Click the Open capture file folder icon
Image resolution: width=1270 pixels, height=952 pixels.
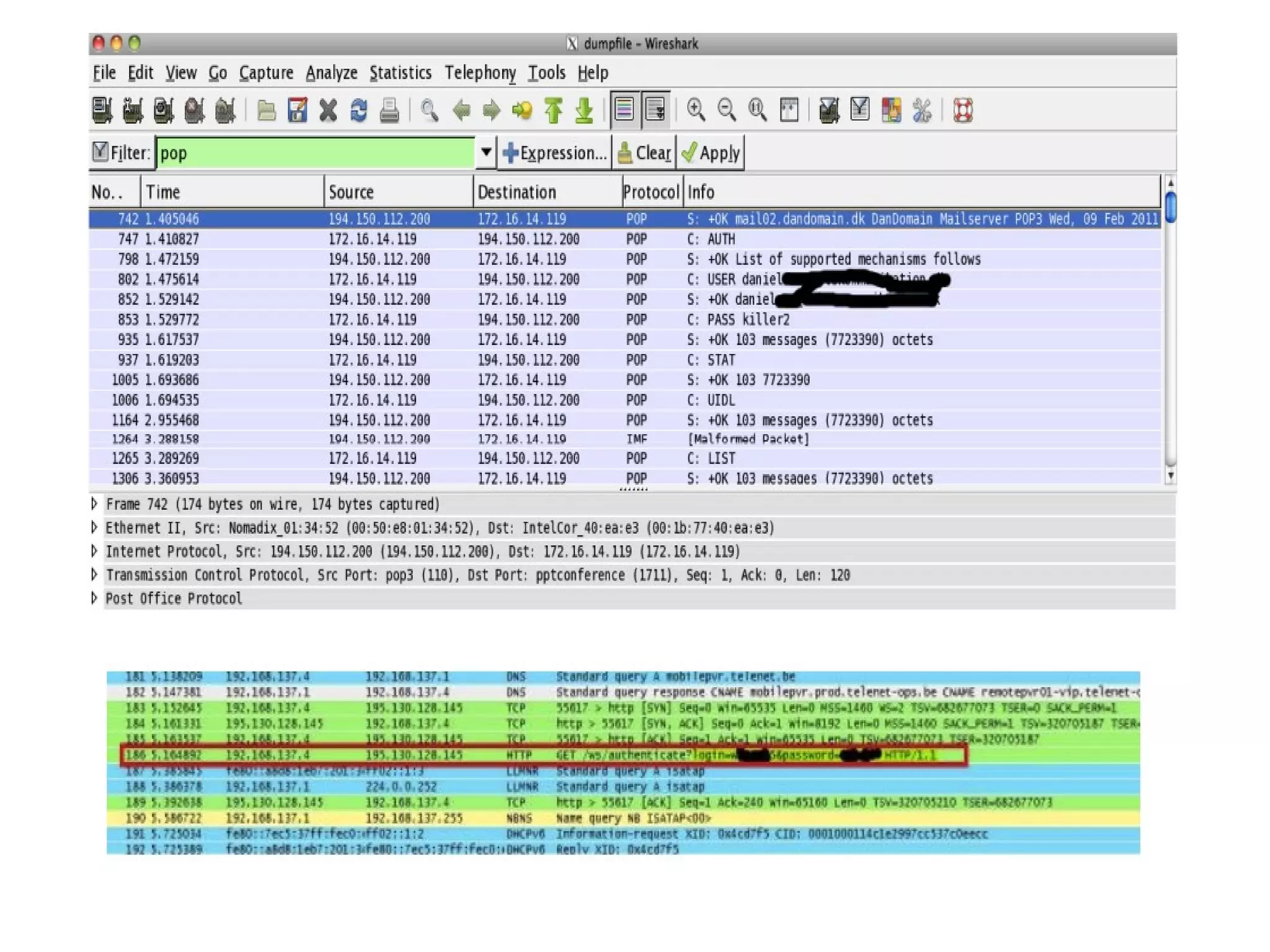click(267, 111)
